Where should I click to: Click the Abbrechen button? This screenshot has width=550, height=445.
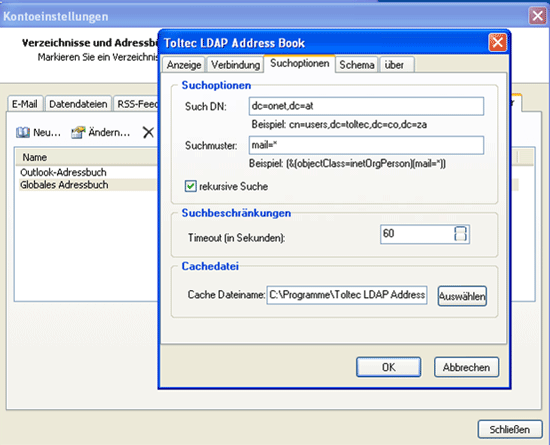466,367
